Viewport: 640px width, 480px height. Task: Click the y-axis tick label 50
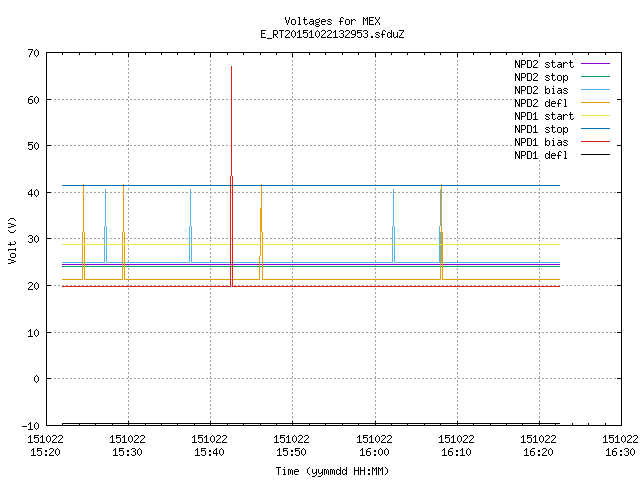(33, 146)
